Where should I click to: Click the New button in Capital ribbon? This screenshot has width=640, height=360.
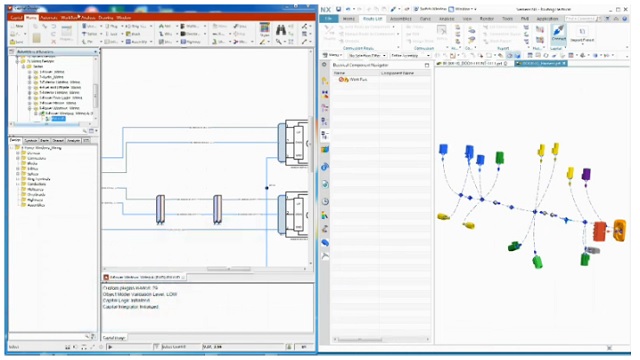coord(17,26)
